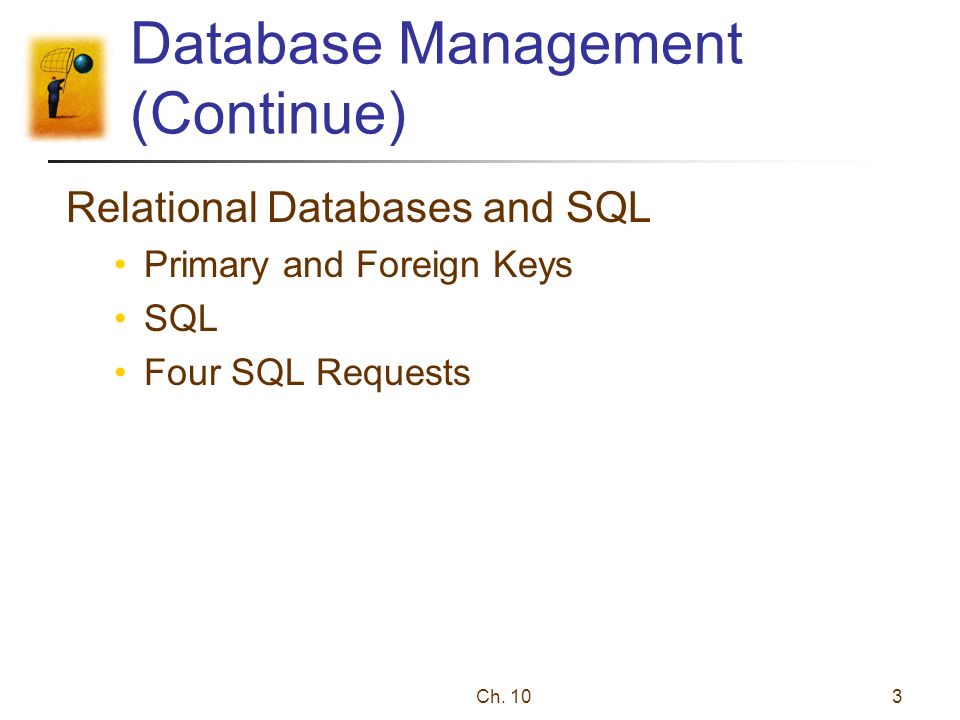The image size is (960, 720).
Task: Click the 'Ch. 10' footer text
Action: (x=503, y=696)
